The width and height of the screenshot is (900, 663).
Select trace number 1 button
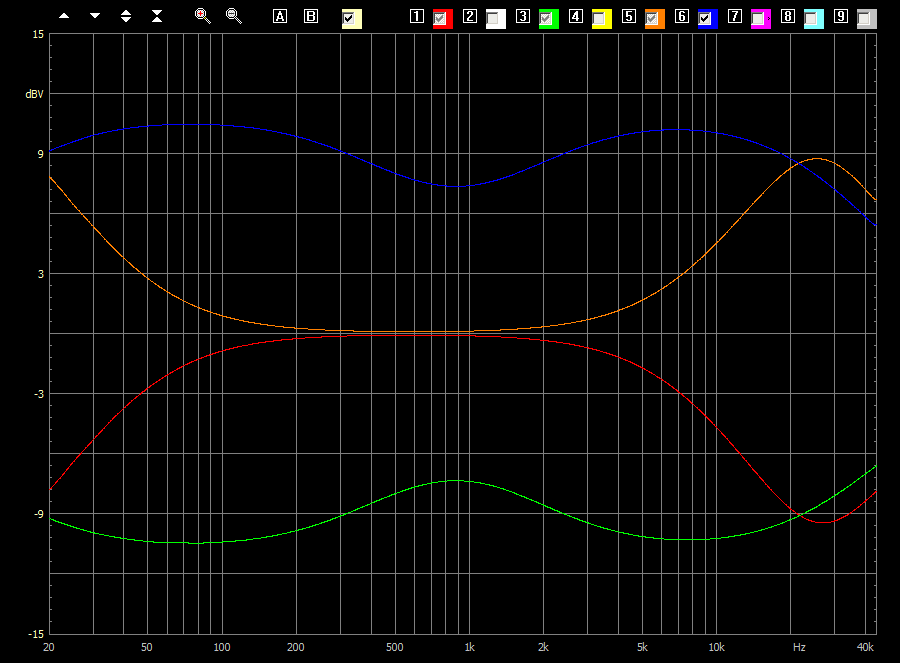[417, 16]
